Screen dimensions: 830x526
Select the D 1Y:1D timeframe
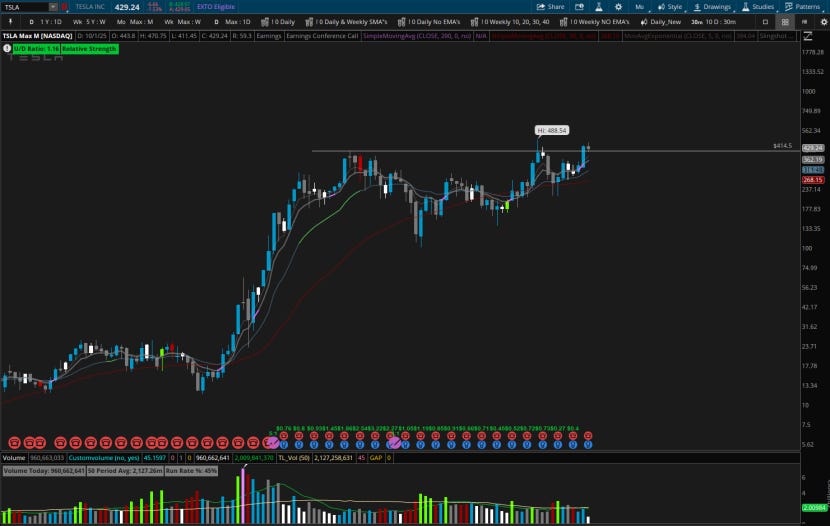pos(46,22)
